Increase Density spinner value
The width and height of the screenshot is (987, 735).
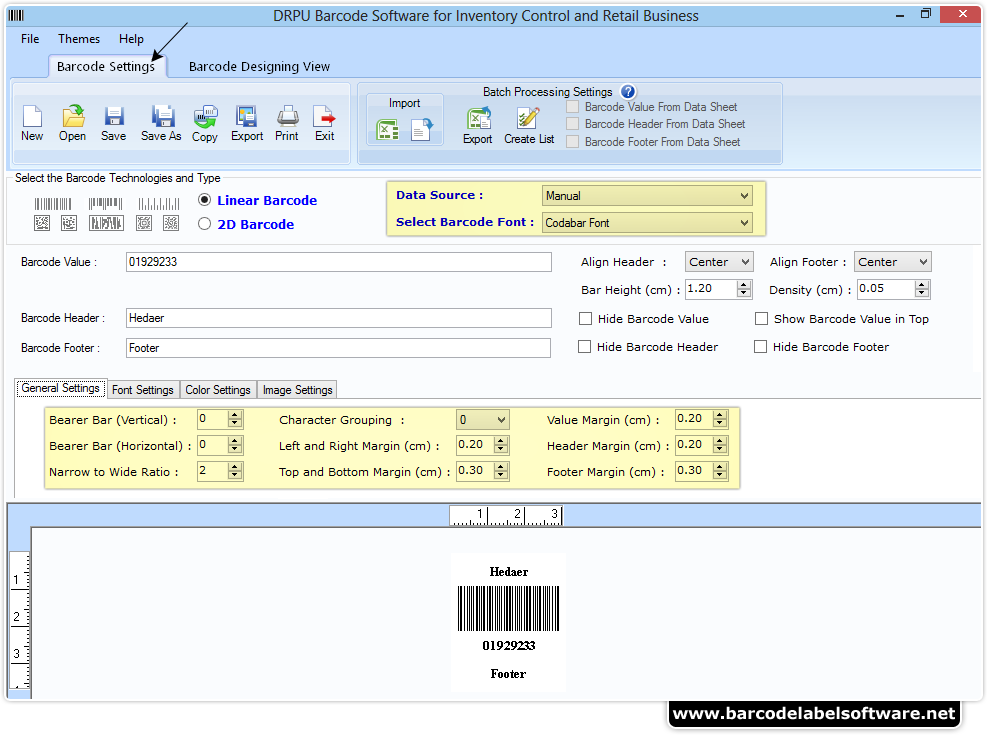922,285
